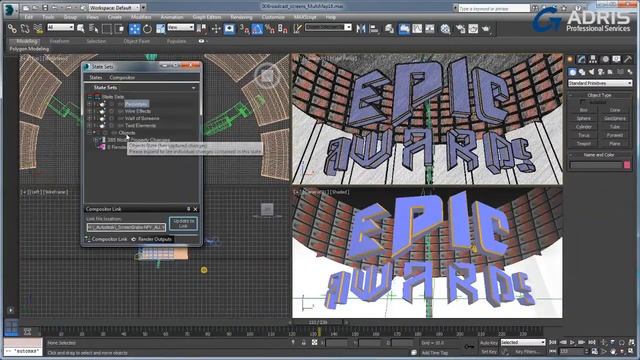Select the Lights category icon
This screenshot has height=360, width=640.
point(591,72)
